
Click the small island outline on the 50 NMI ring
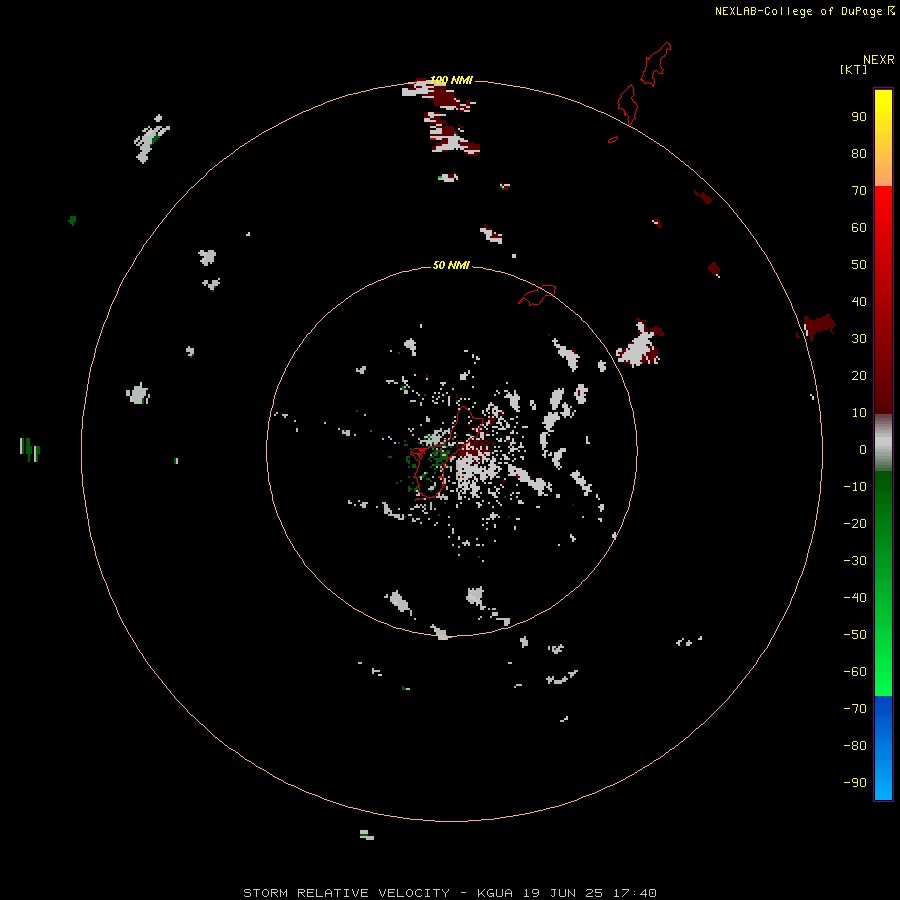tap(537, 295)
